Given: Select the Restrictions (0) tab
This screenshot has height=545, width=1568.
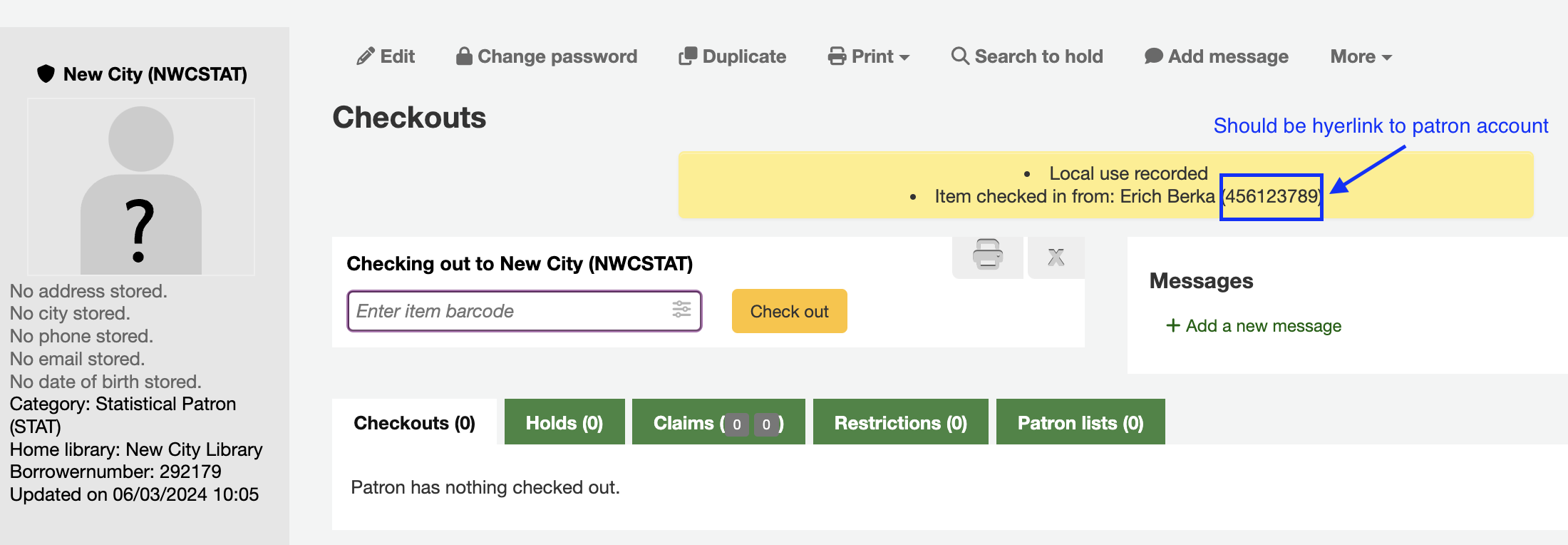Looking at the screenshot, I should click(900, 422).
